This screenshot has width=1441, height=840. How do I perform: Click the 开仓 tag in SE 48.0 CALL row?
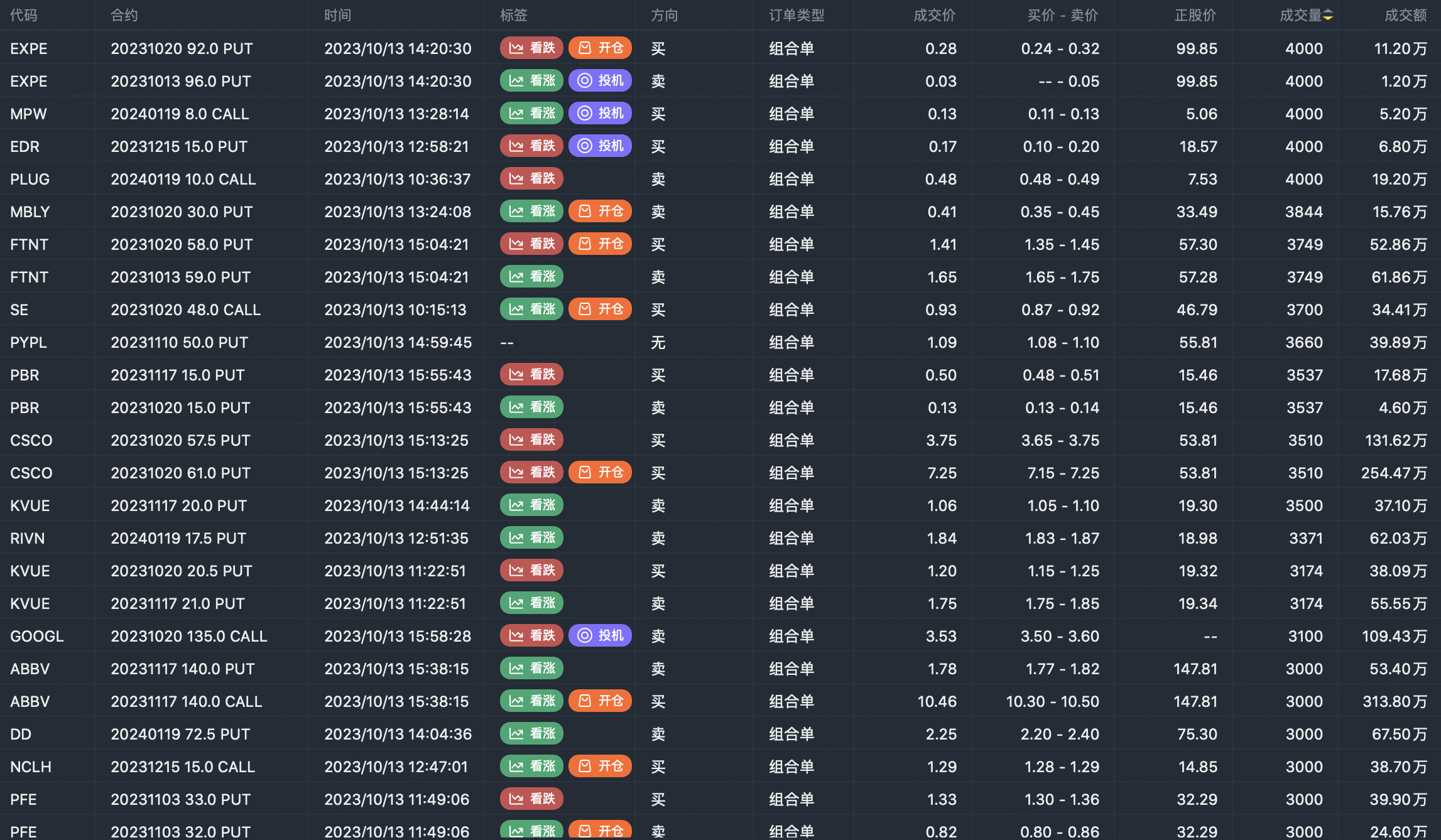(x=600, y=309)
